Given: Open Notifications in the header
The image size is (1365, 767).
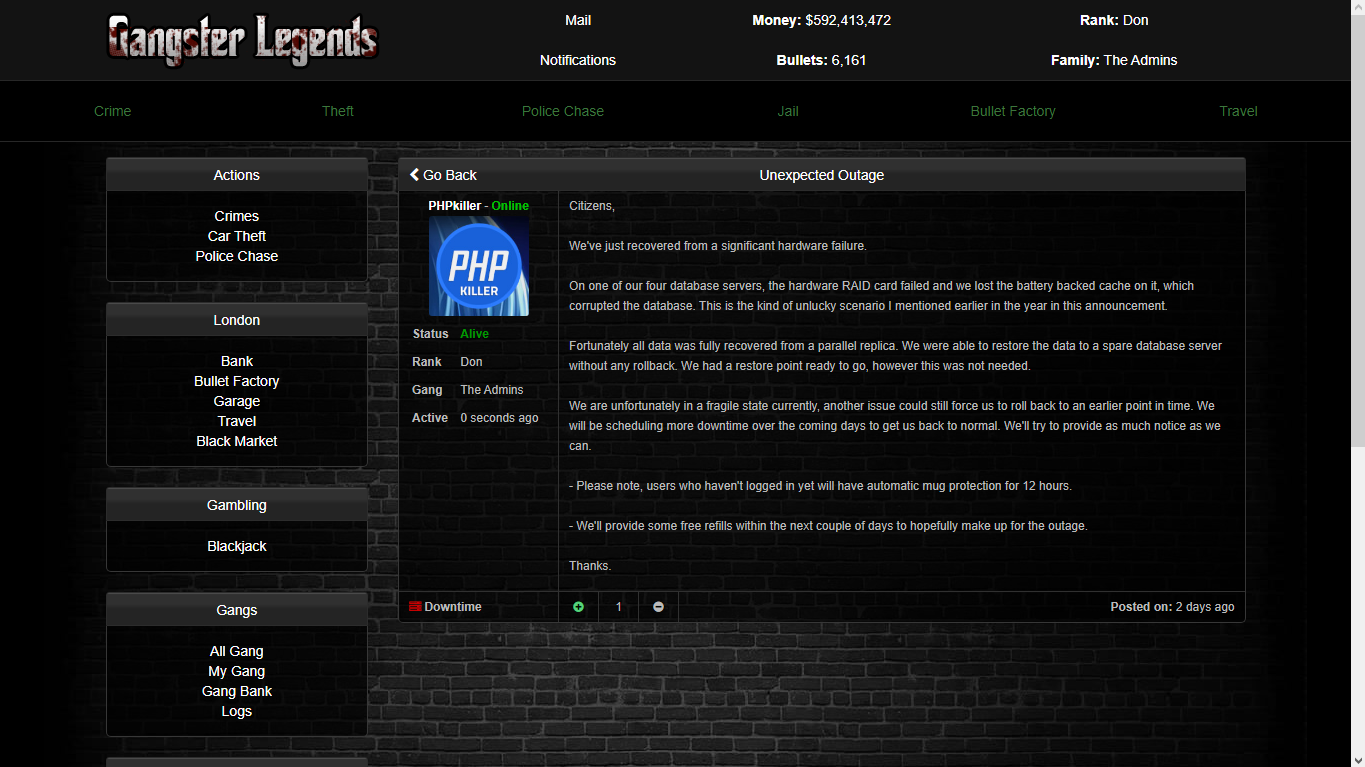Looking at the screenshot, I should [578, 60].
